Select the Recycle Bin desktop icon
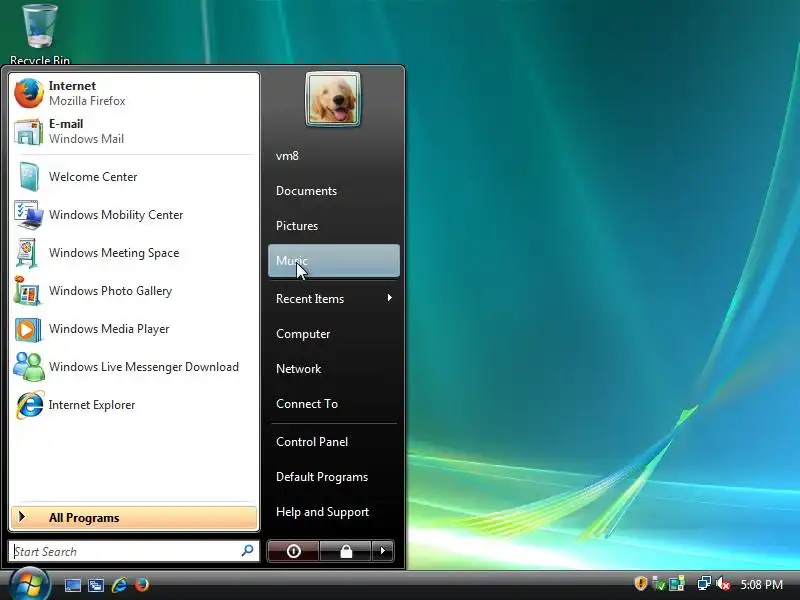The image size is (800, 600). [40, 34]
